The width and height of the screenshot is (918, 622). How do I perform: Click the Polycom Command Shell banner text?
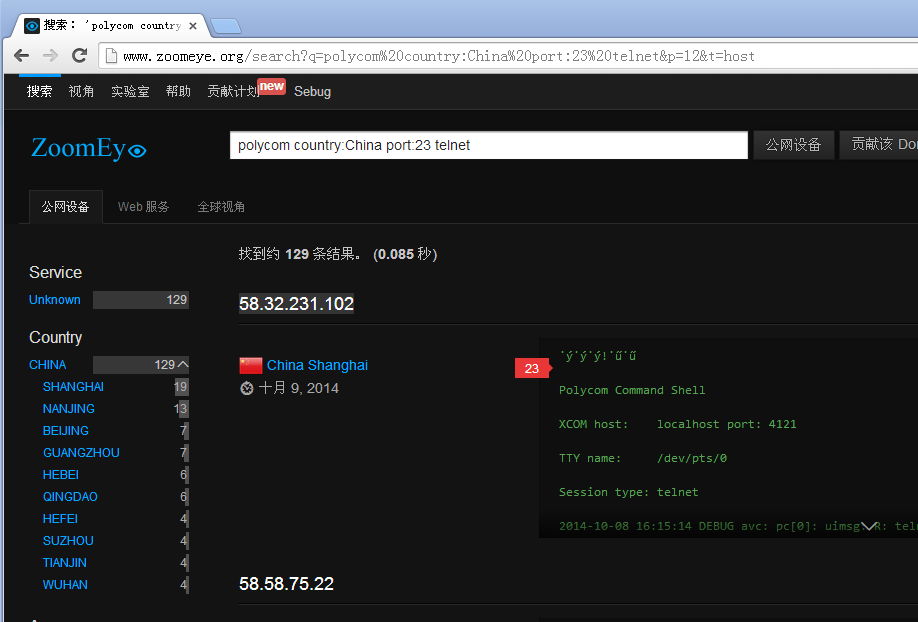tap(632, 390)
